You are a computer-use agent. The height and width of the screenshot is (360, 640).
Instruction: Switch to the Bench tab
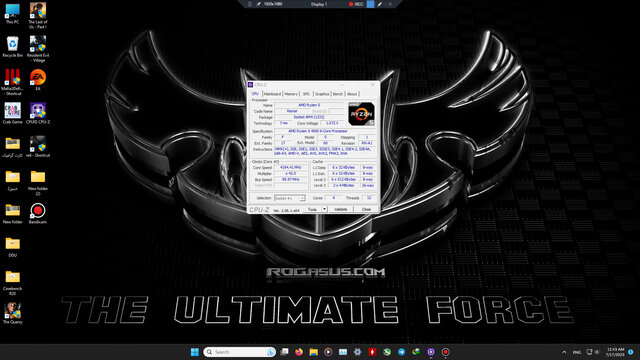(x=338, y=94)
